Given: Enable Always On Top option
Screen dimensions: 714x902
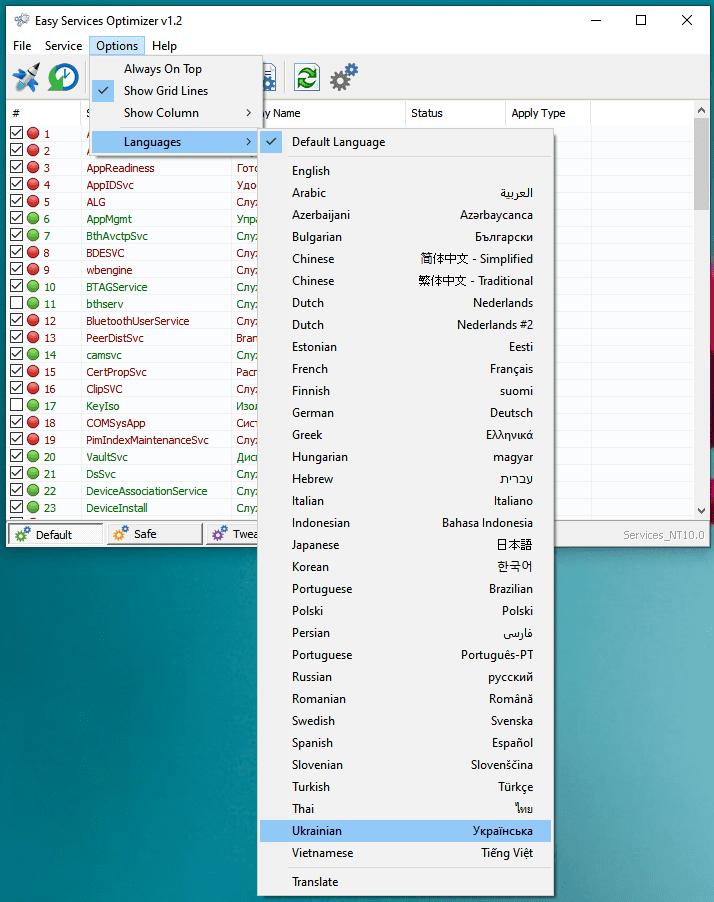Looking at the screenshot, I should 174,69.
